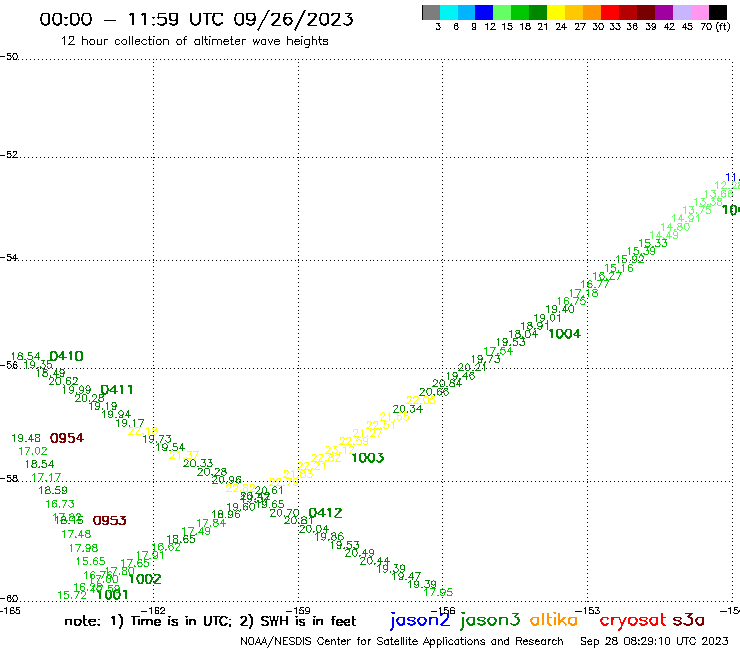The image size is (740, 650).
Task: Select the wave height value 18.59
Action: coord(53,490)
